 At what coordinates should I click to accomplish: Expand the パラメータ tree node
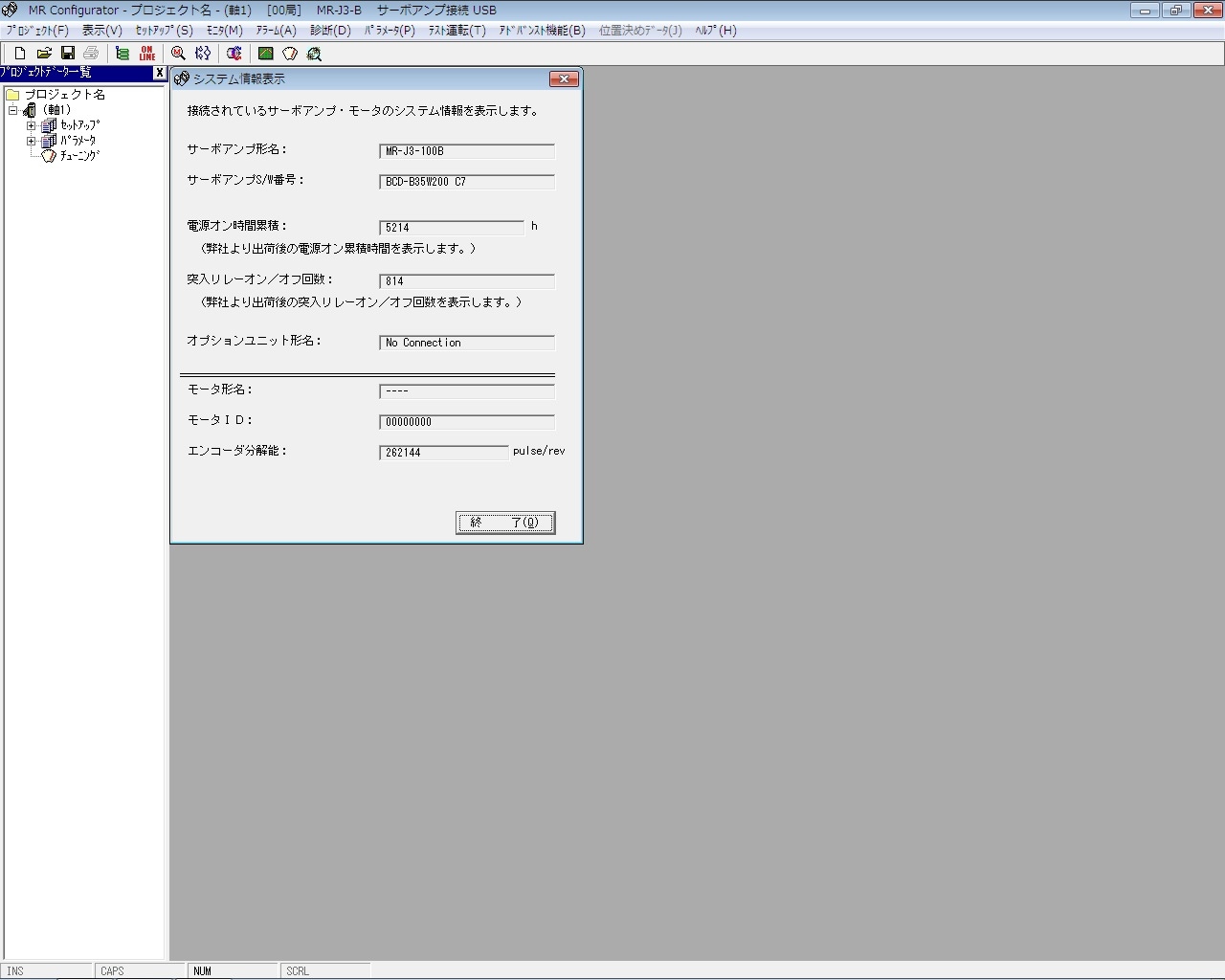[x=31, y=141]
